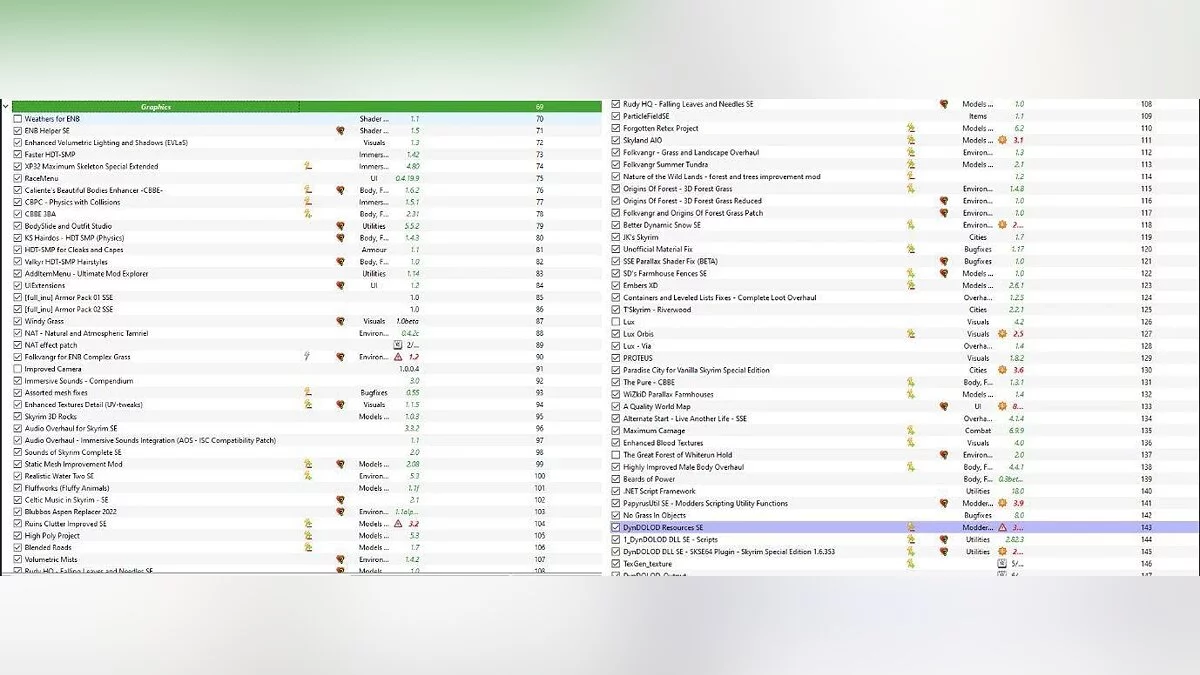Click heart icon on Enhanced Textures Detail row
Viewport: 1200px width, 675px height.
(340, 405)
